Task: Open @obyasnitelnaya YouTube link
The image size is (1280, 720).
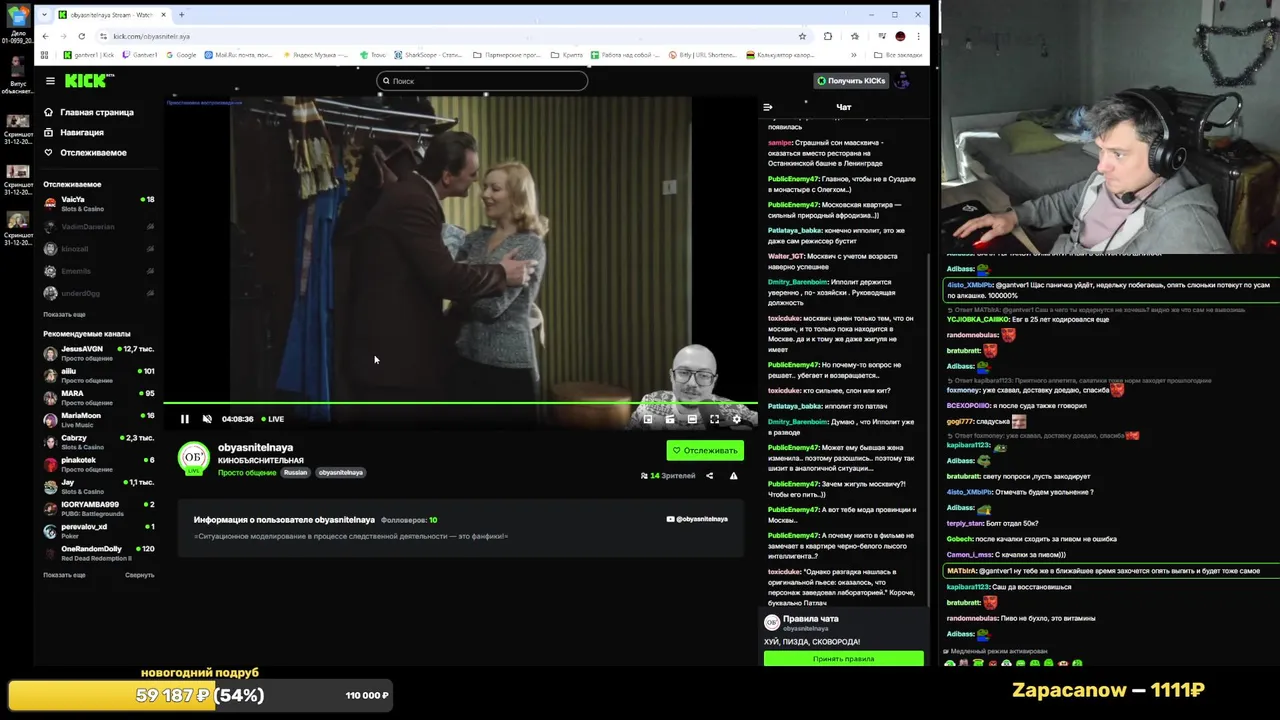Action: point(698,519)
